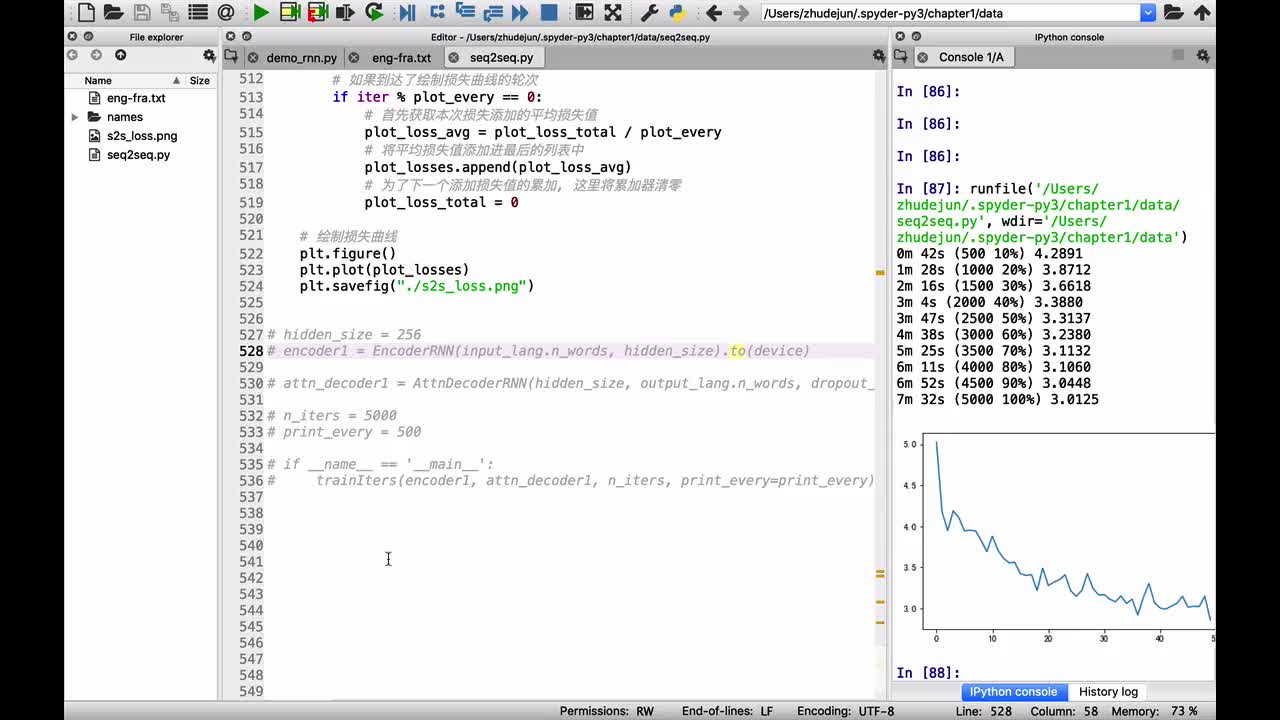Re-run last script icon
1280x720 pixels.
coord(374,13)
